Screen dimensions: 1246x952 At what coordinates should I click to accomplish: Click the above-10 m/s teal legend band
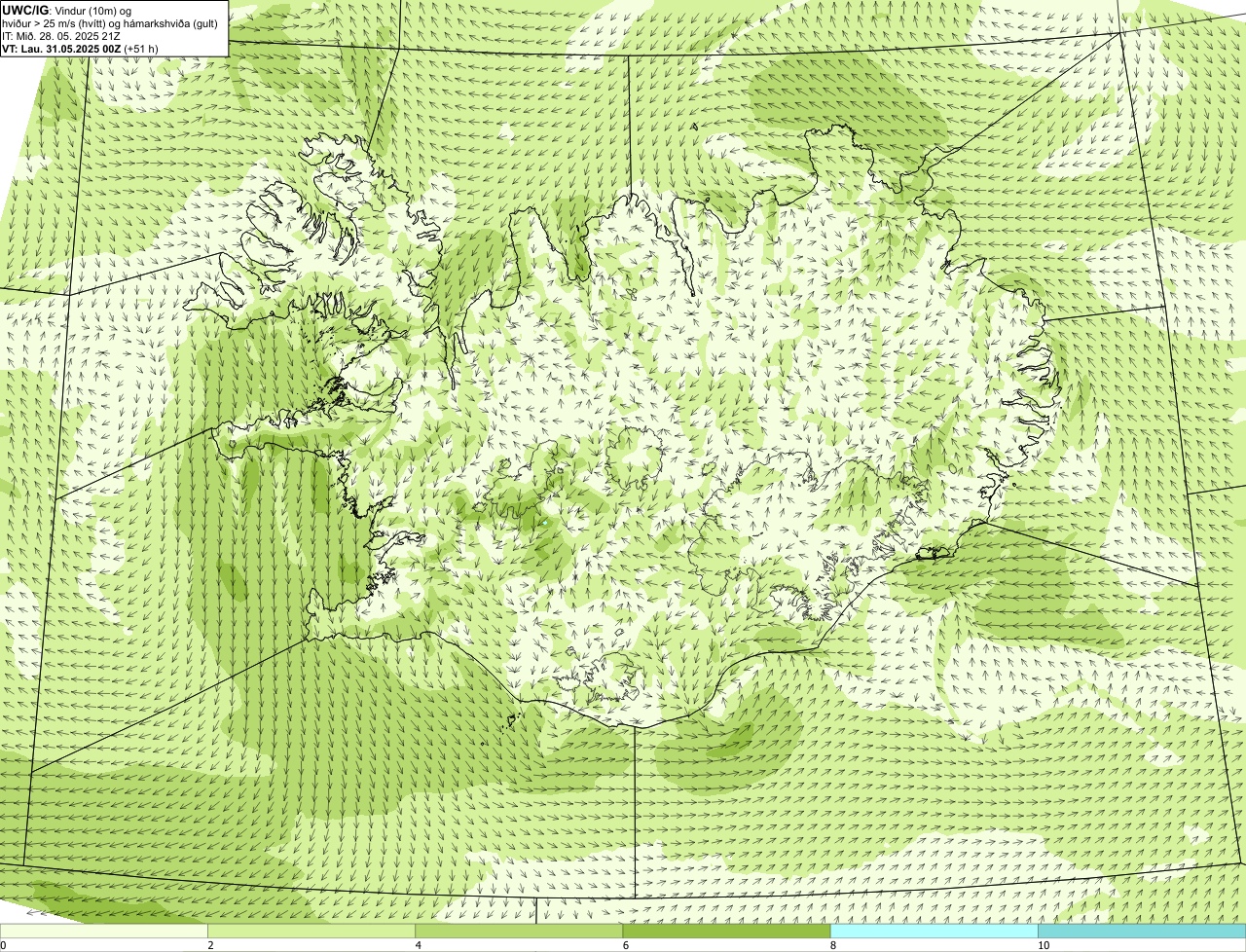click(x=1142, y=932)
